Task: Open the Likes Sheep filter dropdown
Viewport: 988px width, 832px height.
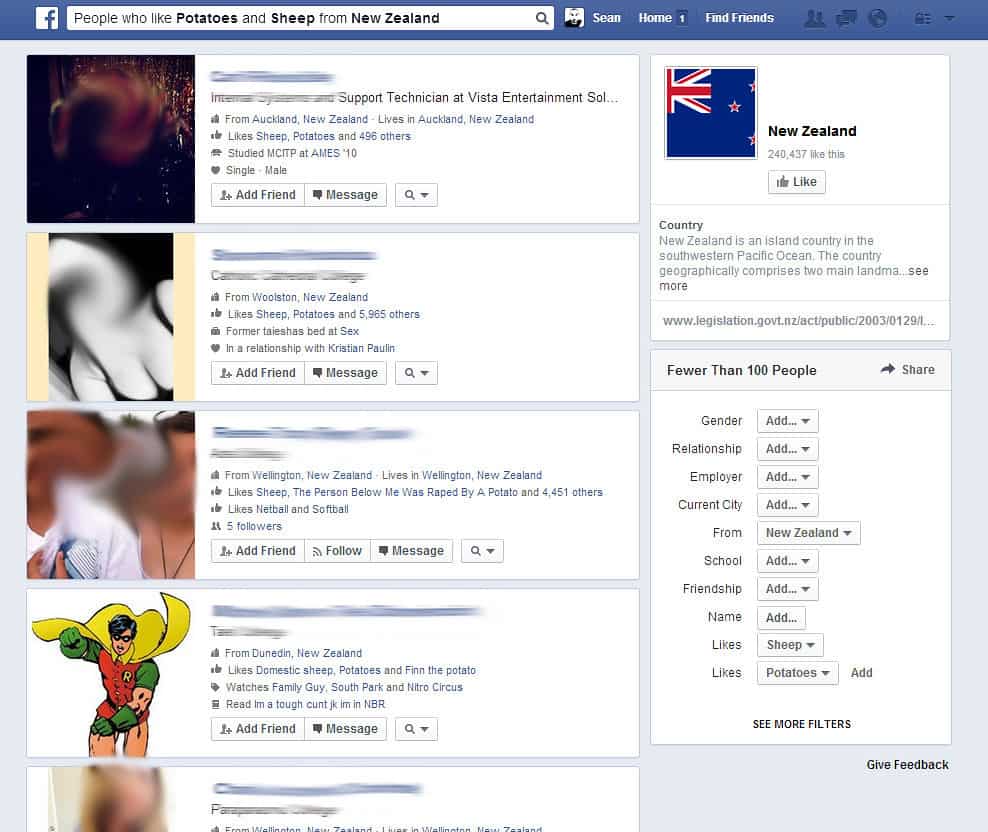Action: [x=790, y=645]
